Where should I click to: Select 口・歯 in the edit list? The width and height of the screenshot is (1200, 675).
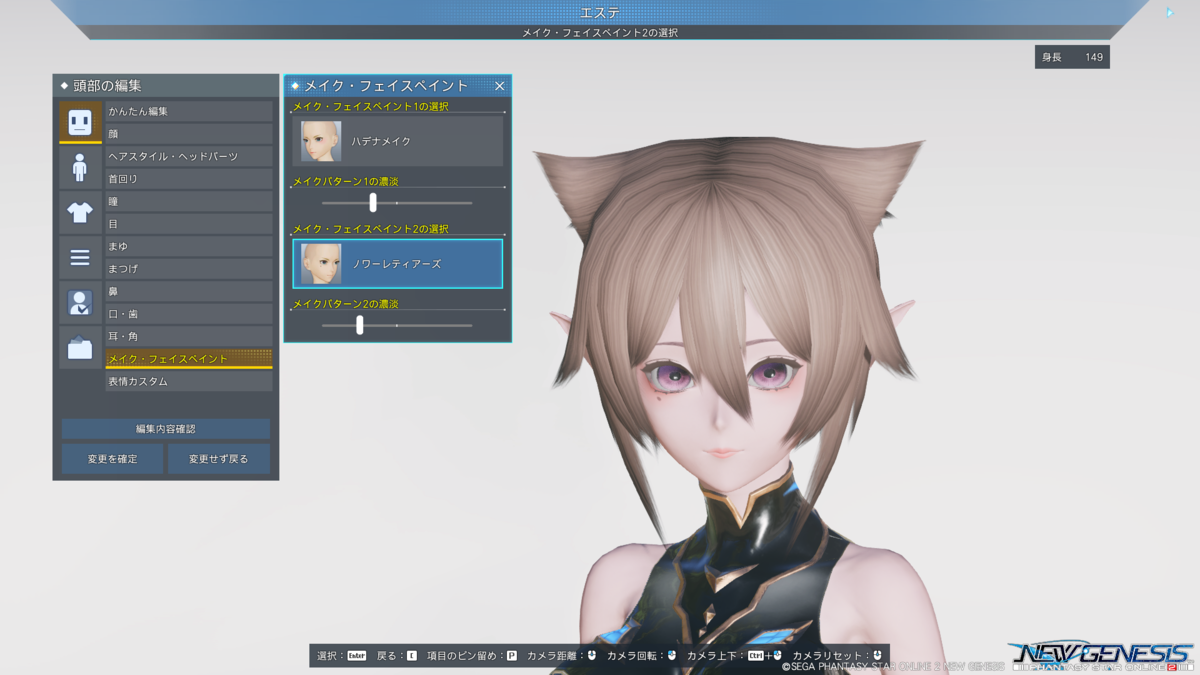tap(189, 314)
